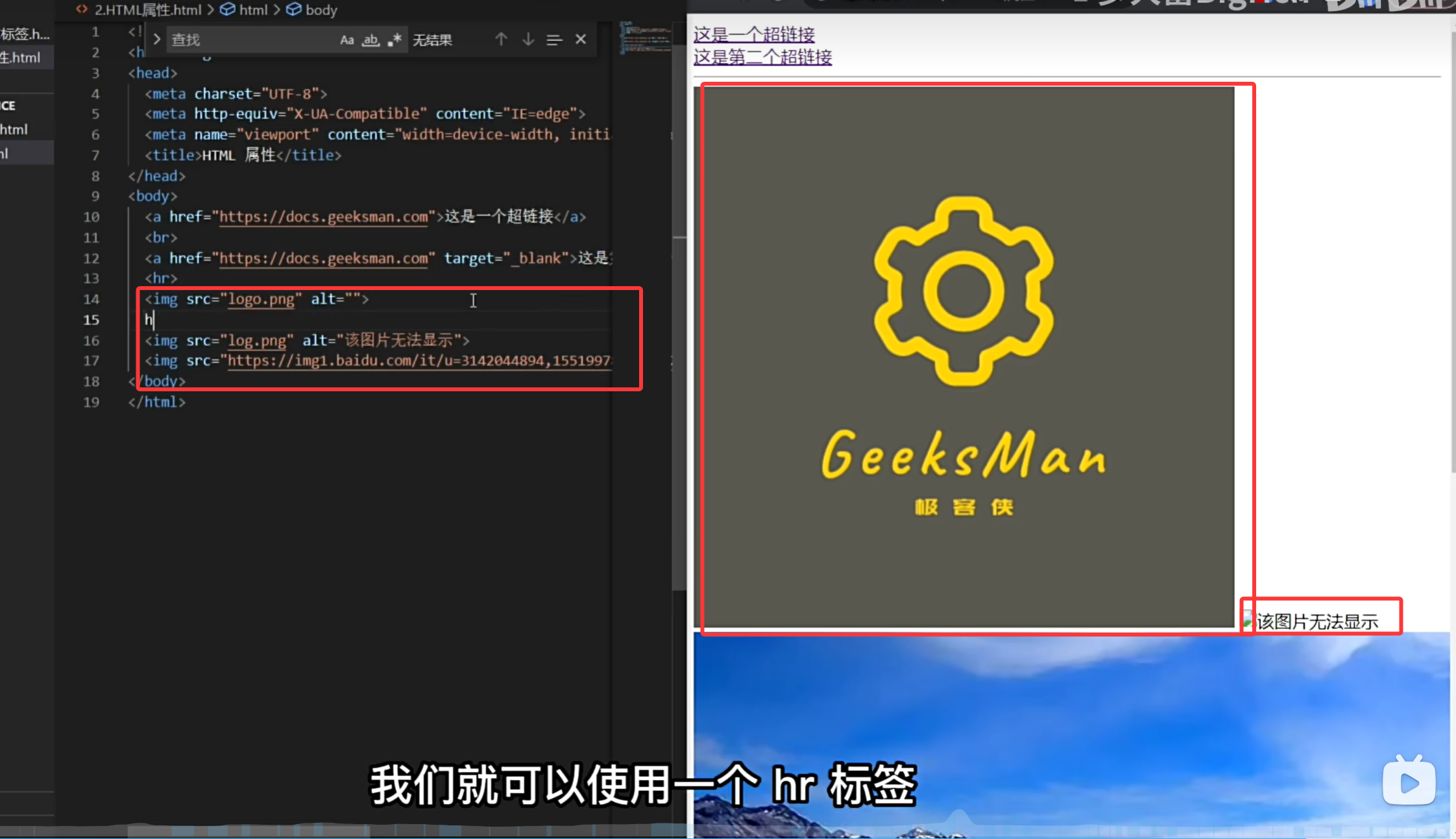Open 标签.h... file in sidebar

[25, 34]
